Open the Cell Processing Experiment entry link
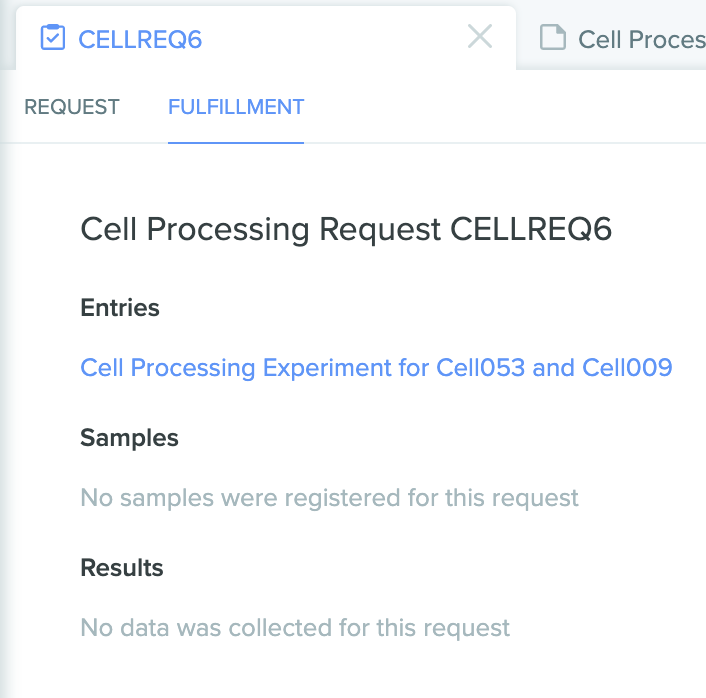Image resolution: width=706 pixels, height=698 pixels. click(376, 368)
